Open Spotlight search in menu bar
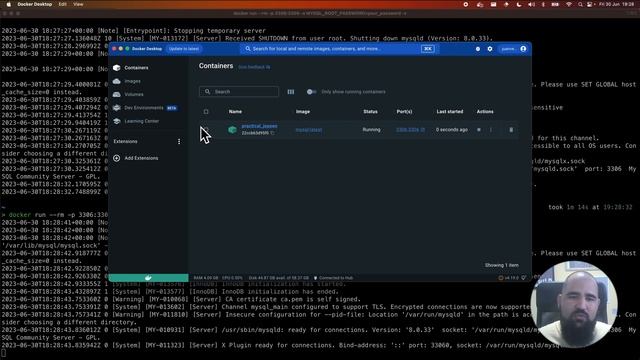Screen dimensions: 640x360 point(580,4)
